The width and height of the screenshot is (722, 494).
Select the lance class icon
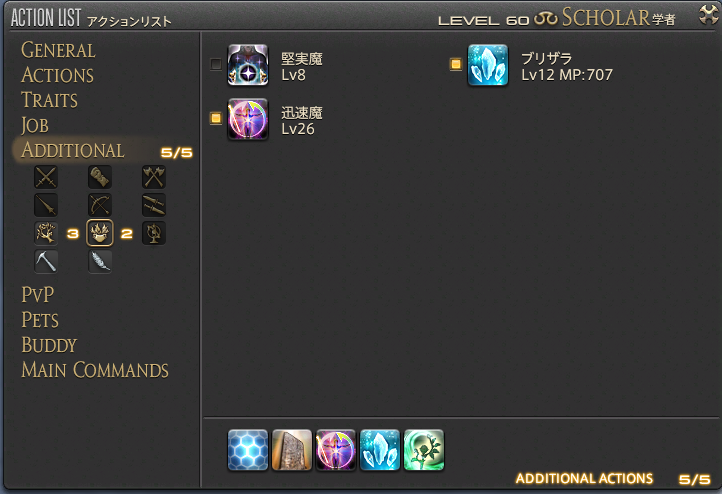(46, 205)
